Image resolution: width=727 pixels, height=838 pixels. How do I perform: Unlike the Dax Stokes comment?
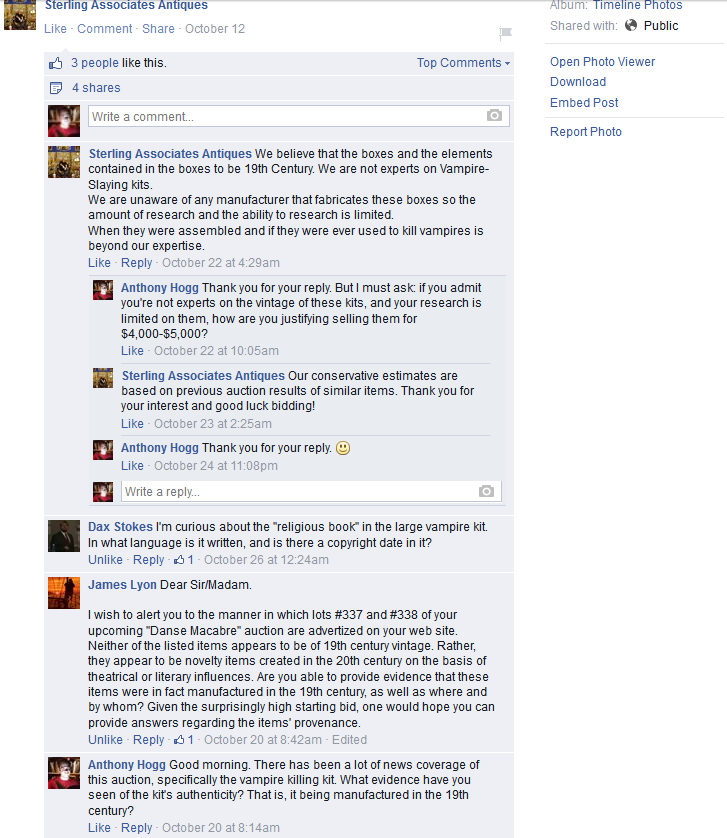pyautogui.click(x=105, y=560)
